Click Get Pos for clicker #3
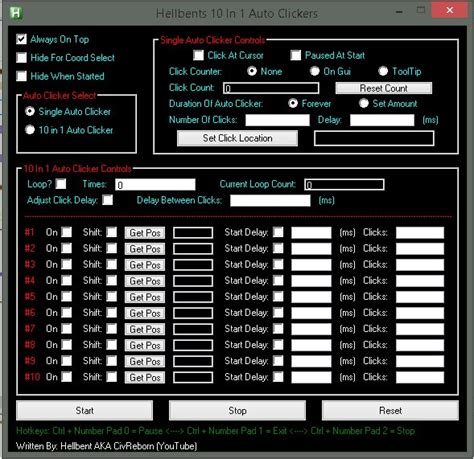Image resolution: width=474 pixels, height=459 pixels. pos(145,265)
